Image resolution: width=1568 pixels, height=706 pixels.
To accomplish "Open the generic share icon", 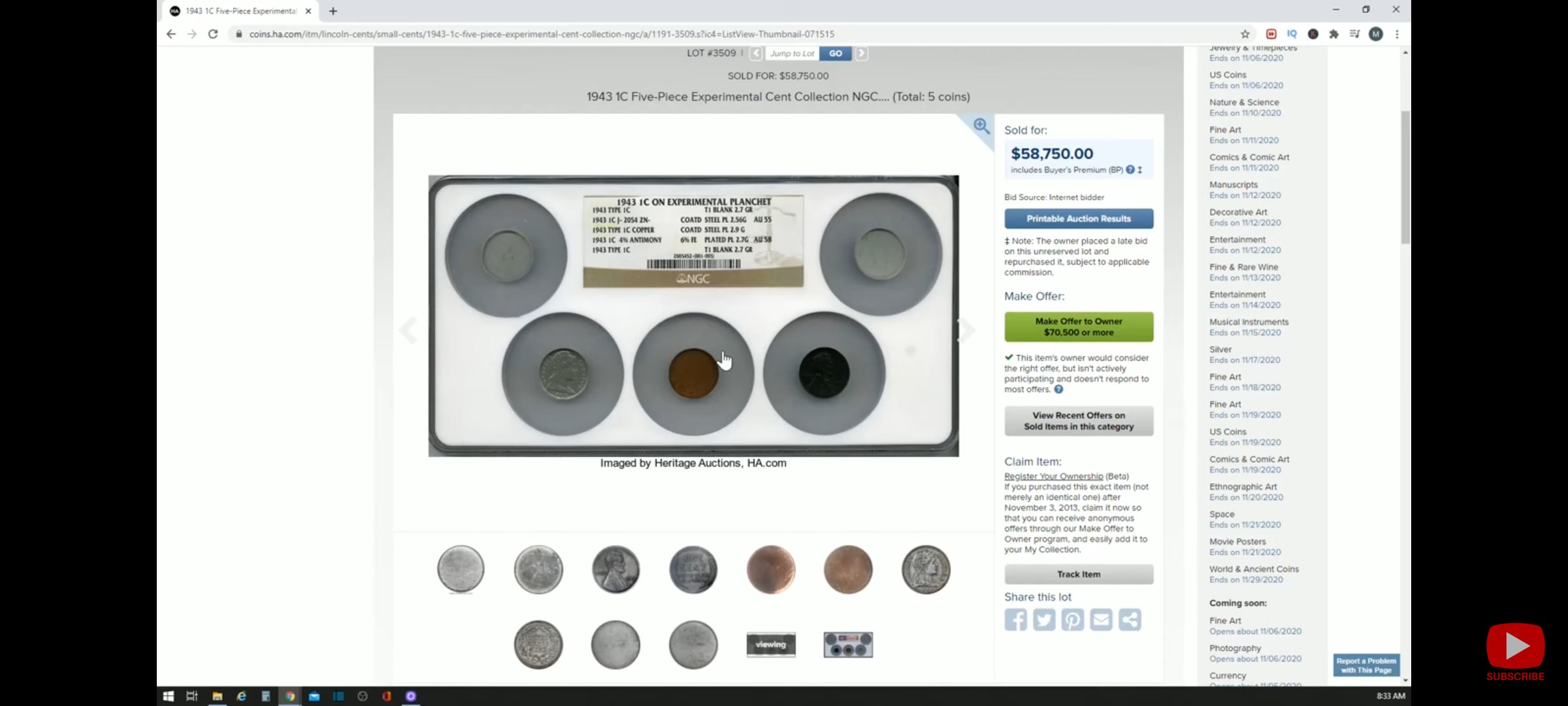I will point(1130,620).
